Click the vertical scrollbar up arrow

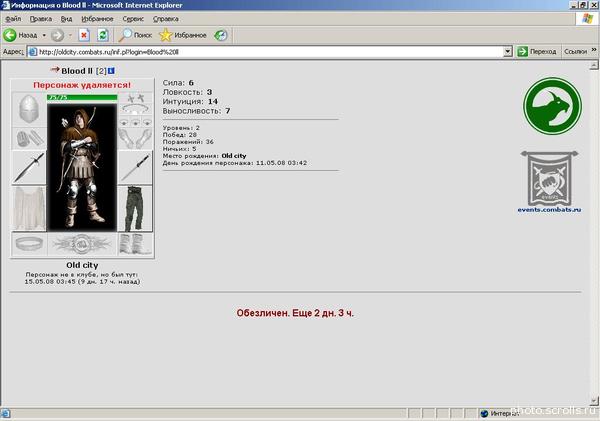594,65
